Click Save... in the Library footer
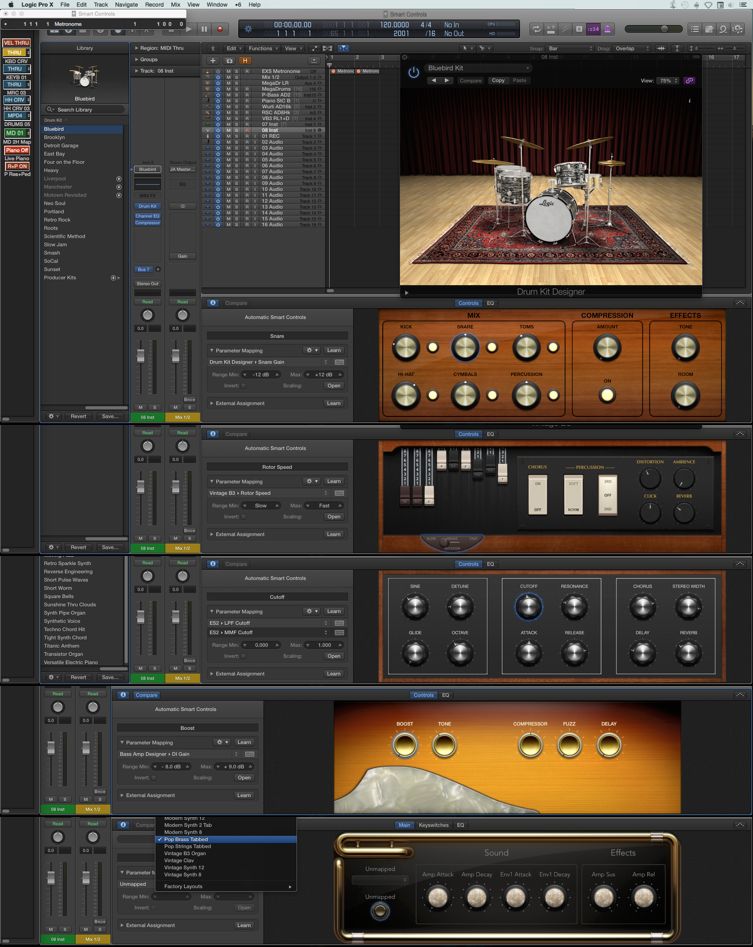The height and width of the screenshot is (947, 753). 109,416
